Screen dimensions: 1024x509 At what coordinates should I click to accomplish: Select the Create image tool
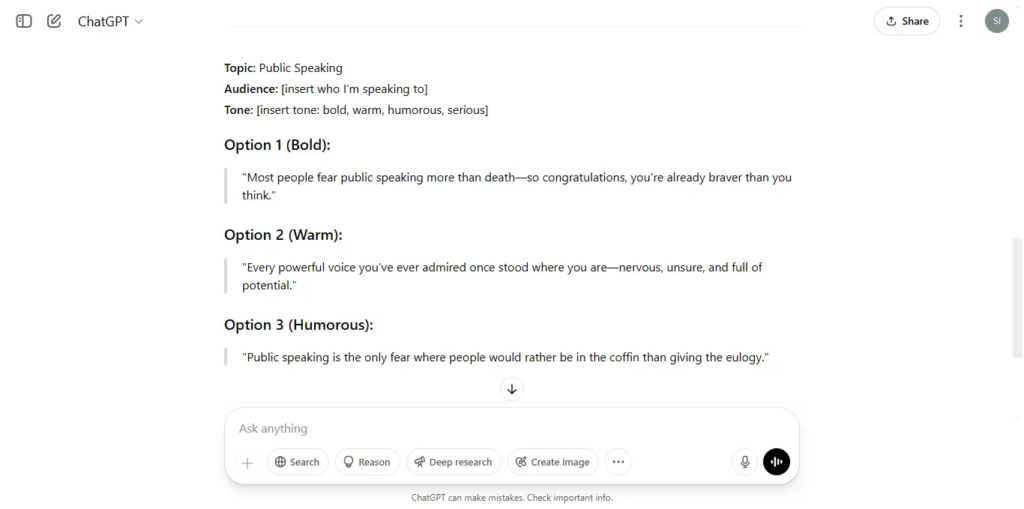pyautogui.click(x=552, y=462)
